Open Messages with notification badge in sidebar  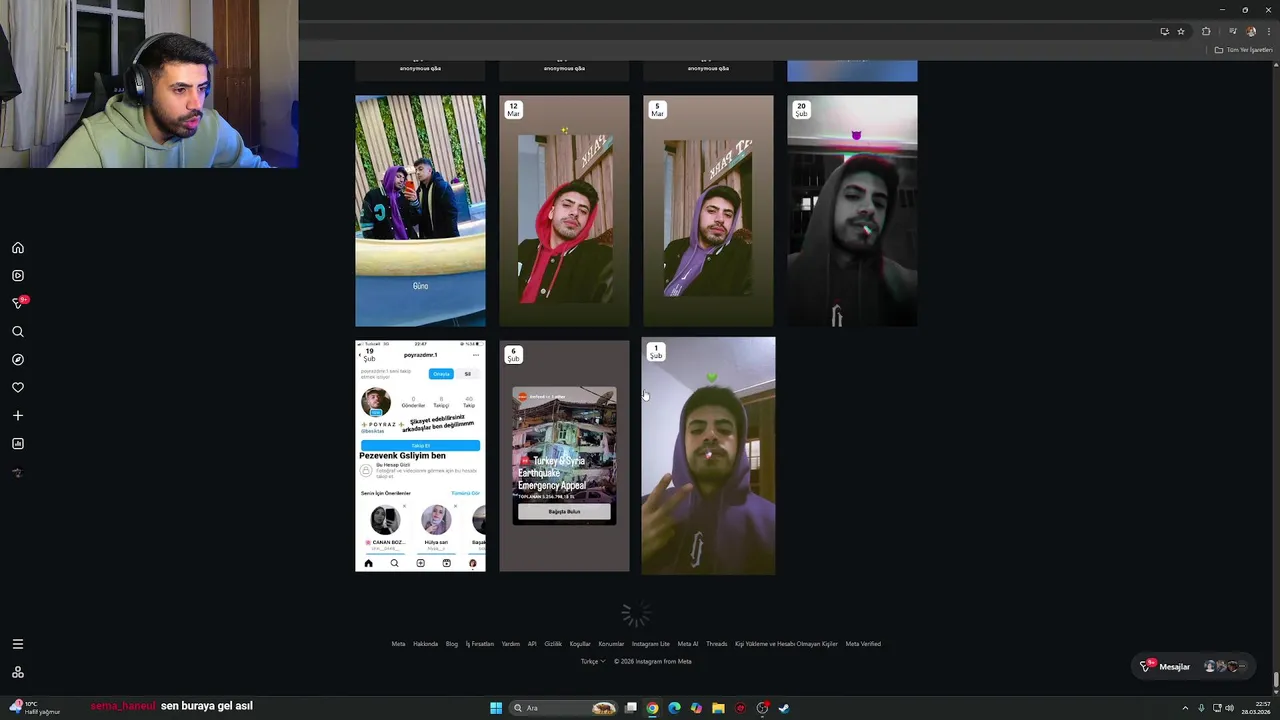18,303
